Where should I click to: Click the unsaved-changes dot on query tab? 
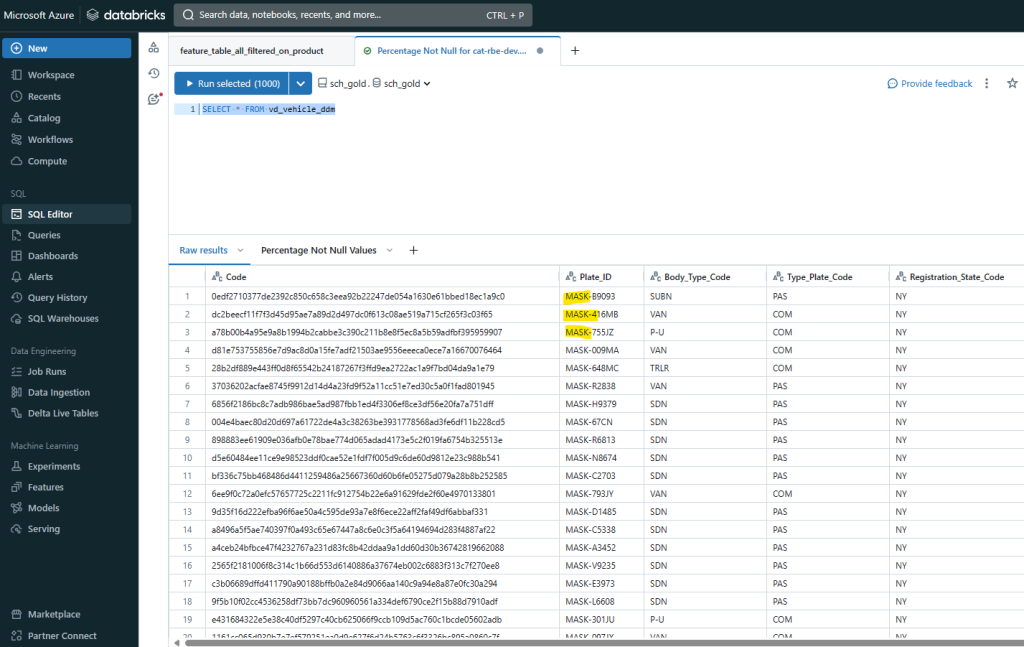[540, 51]
